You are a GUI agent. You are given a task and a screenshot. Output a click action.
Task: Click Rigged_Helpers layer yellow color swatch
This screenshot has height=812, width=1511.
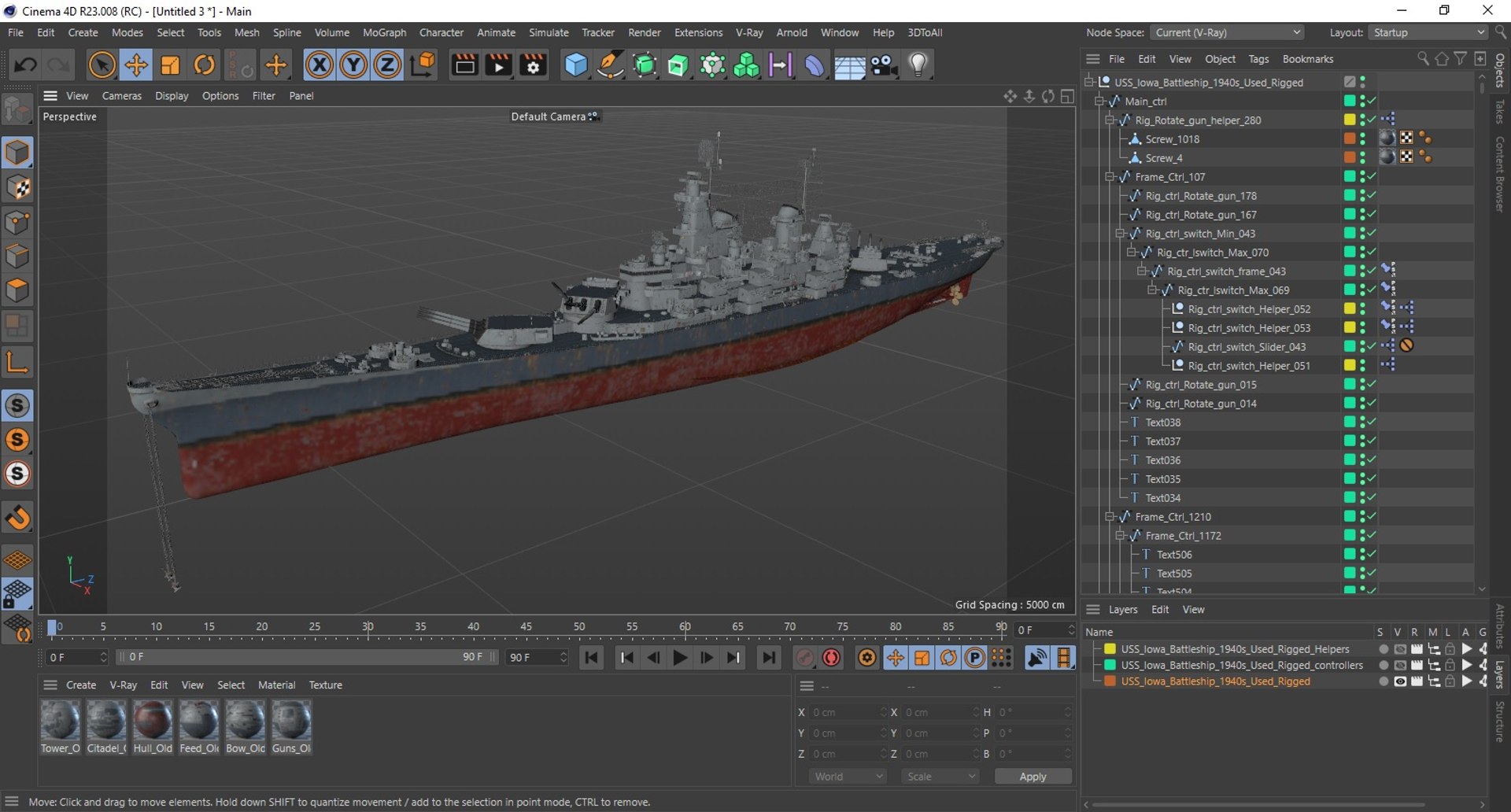[1110, 649]
